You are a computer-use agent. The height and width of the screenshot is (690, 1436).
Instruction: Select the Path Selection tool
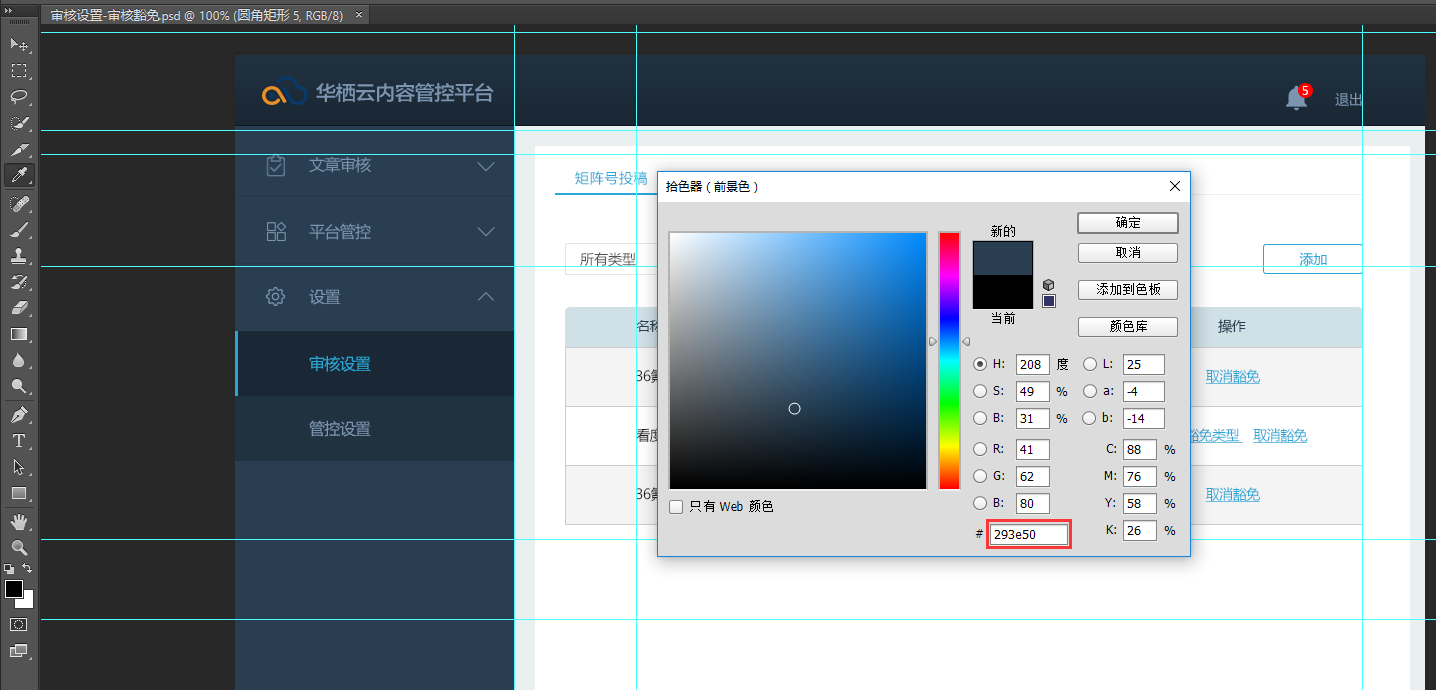[19, 466]
